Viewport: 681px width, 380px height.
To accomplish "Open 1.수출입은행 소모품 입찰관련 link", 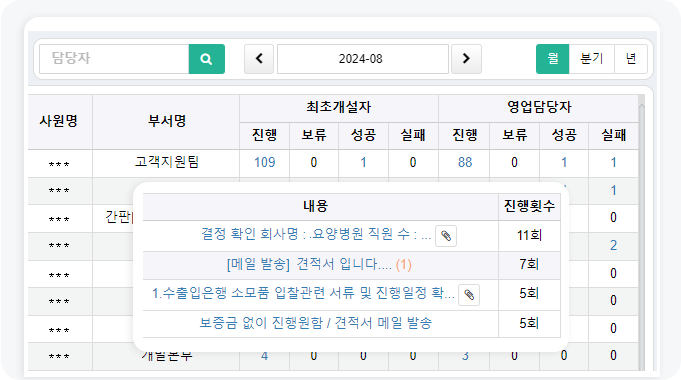I will (303, 293).
